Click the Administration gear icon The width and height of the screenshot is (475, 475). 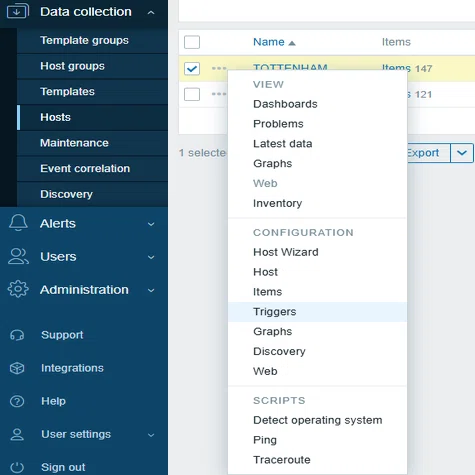(x=18, y=289)
